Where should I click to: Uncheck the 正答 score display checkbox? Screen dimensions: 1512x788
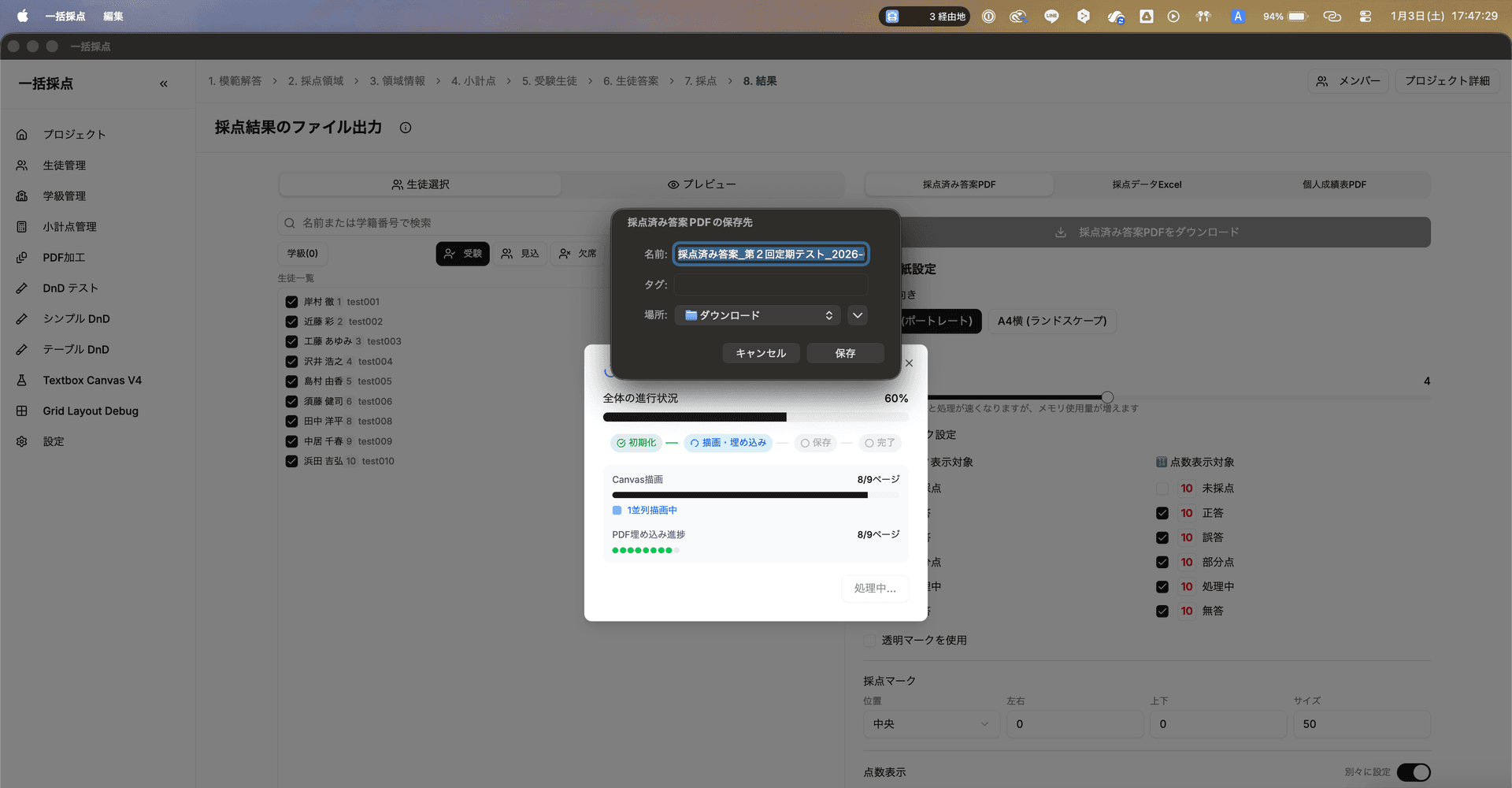point(1162,513)
